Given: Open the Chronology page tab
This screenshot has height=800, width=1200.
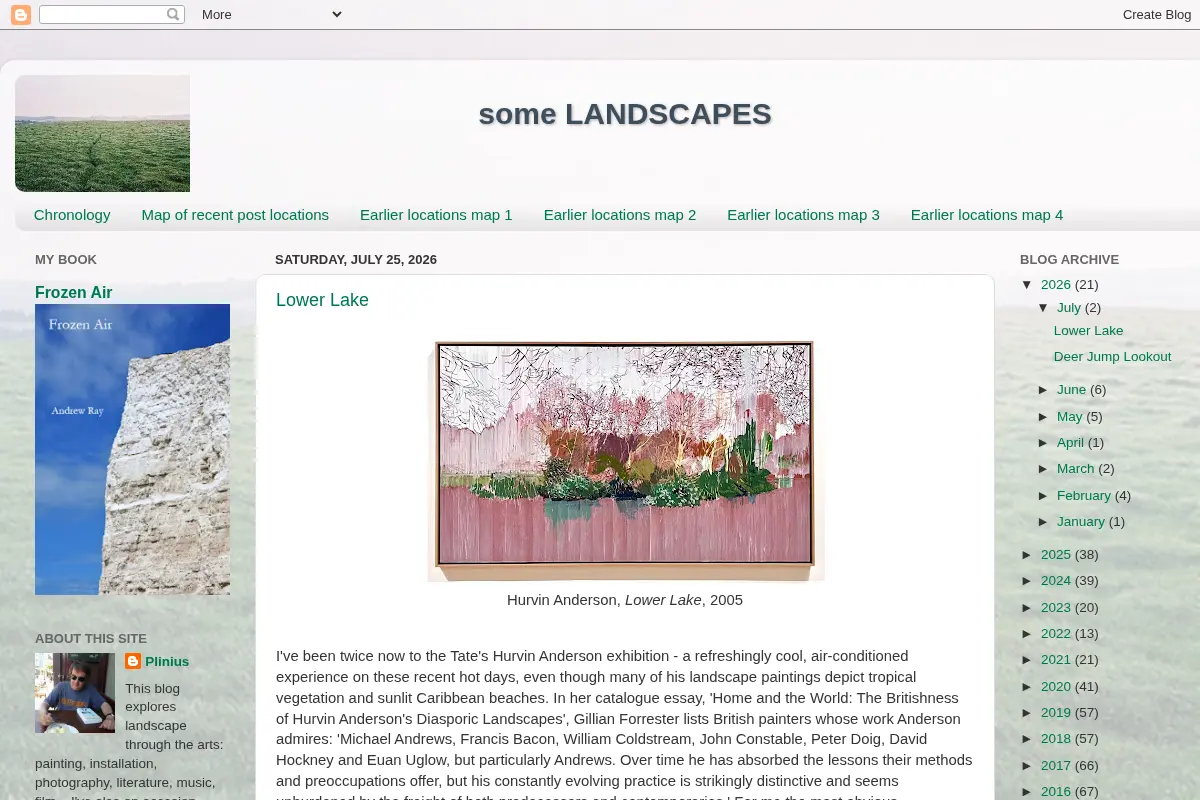Looking at the screenshot, I should 72,215.
